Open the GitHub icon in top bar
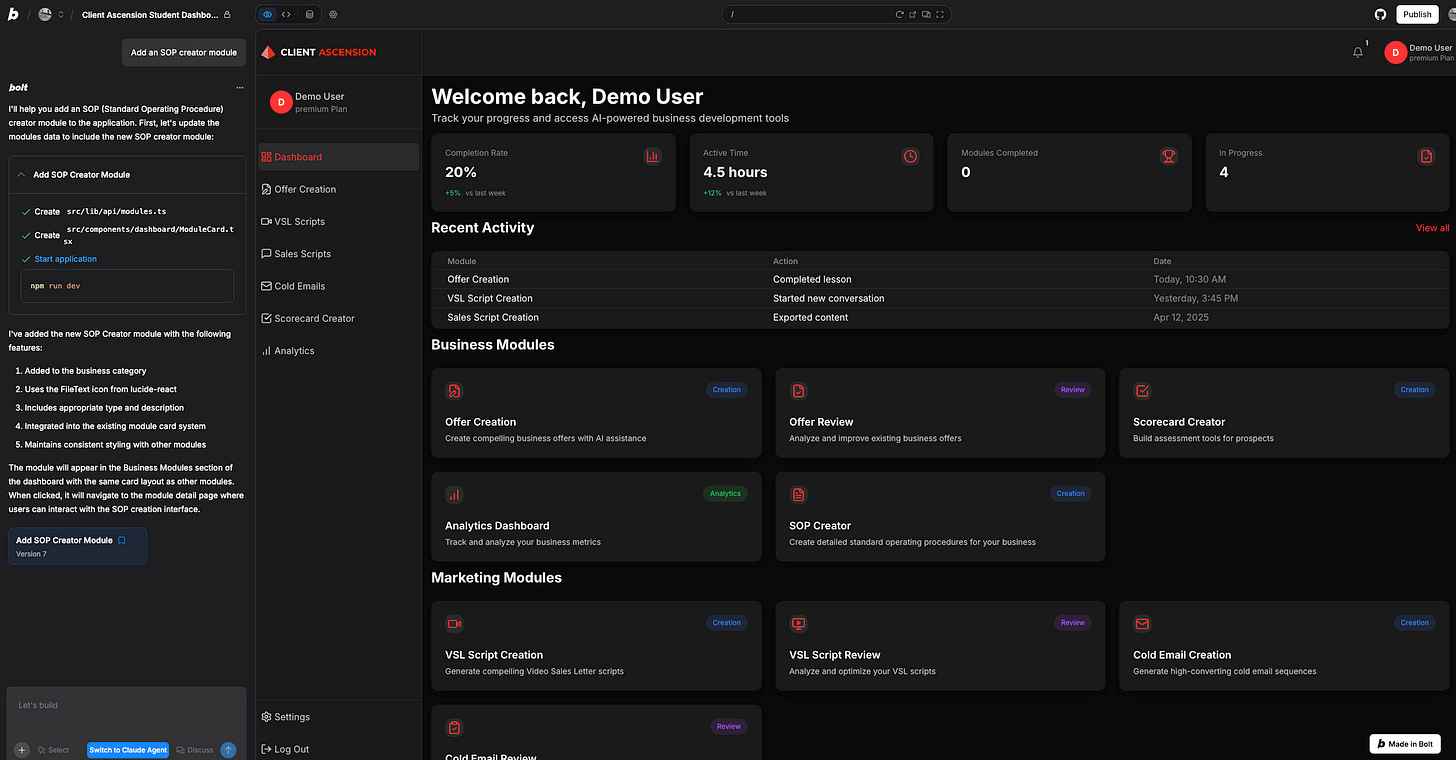The image size is (1456, 760). [x=1381, y=14]
